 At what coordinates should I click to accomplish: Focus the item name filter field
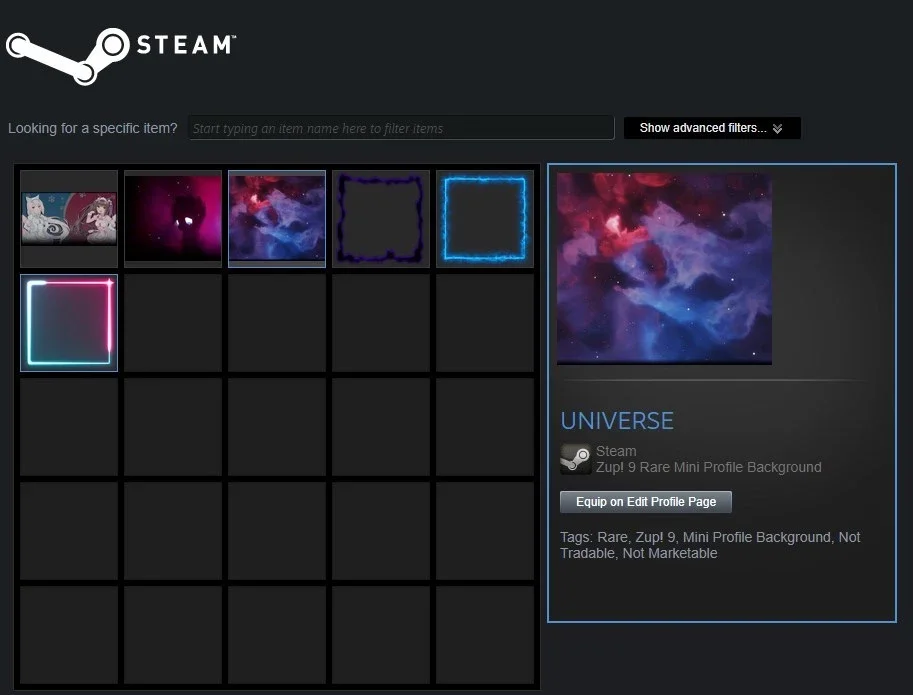click(x=401, y=128)
